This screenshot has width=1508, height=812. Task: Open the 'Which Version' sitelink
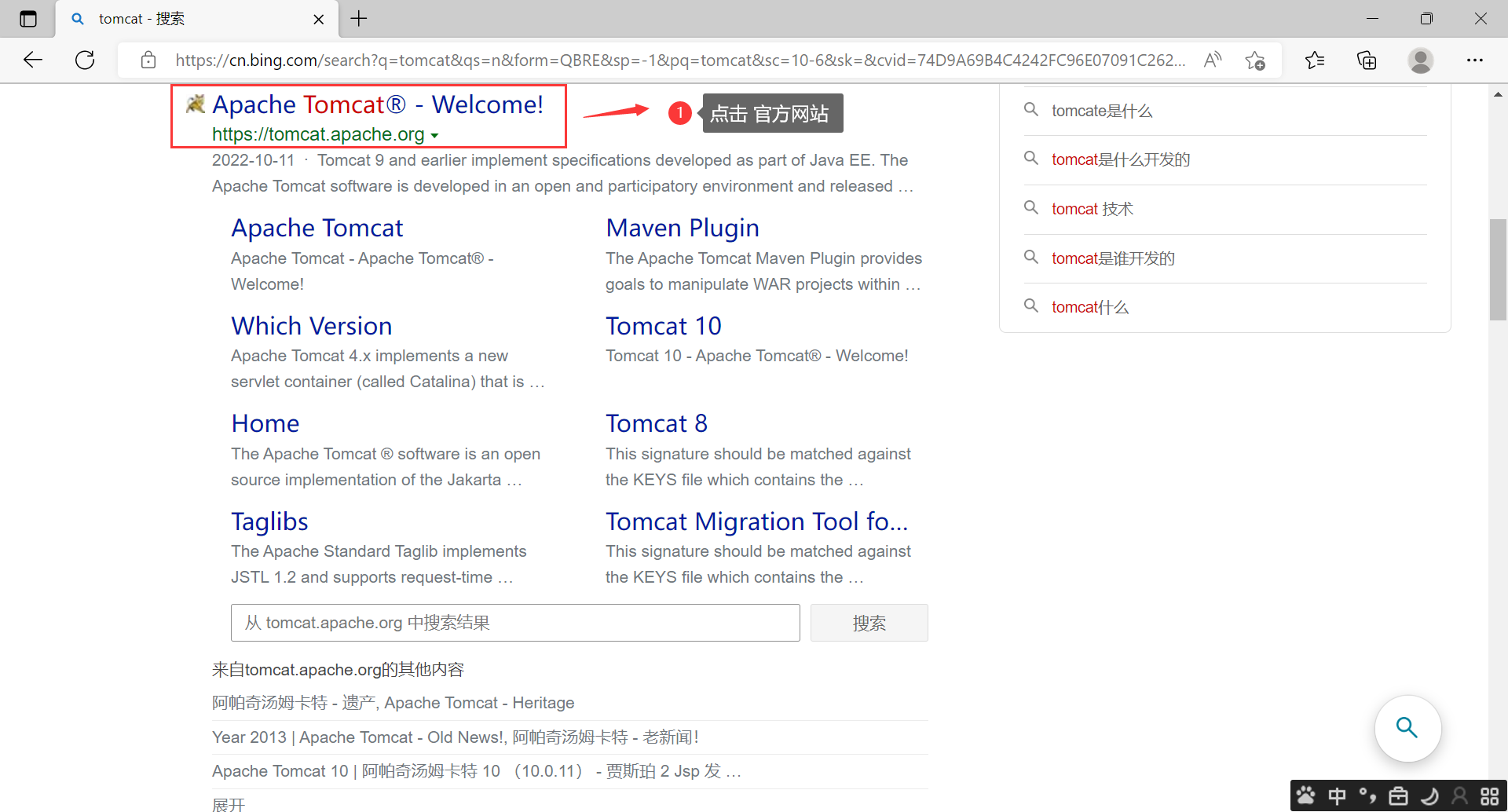pyautogui.click(x=312, y=326)
